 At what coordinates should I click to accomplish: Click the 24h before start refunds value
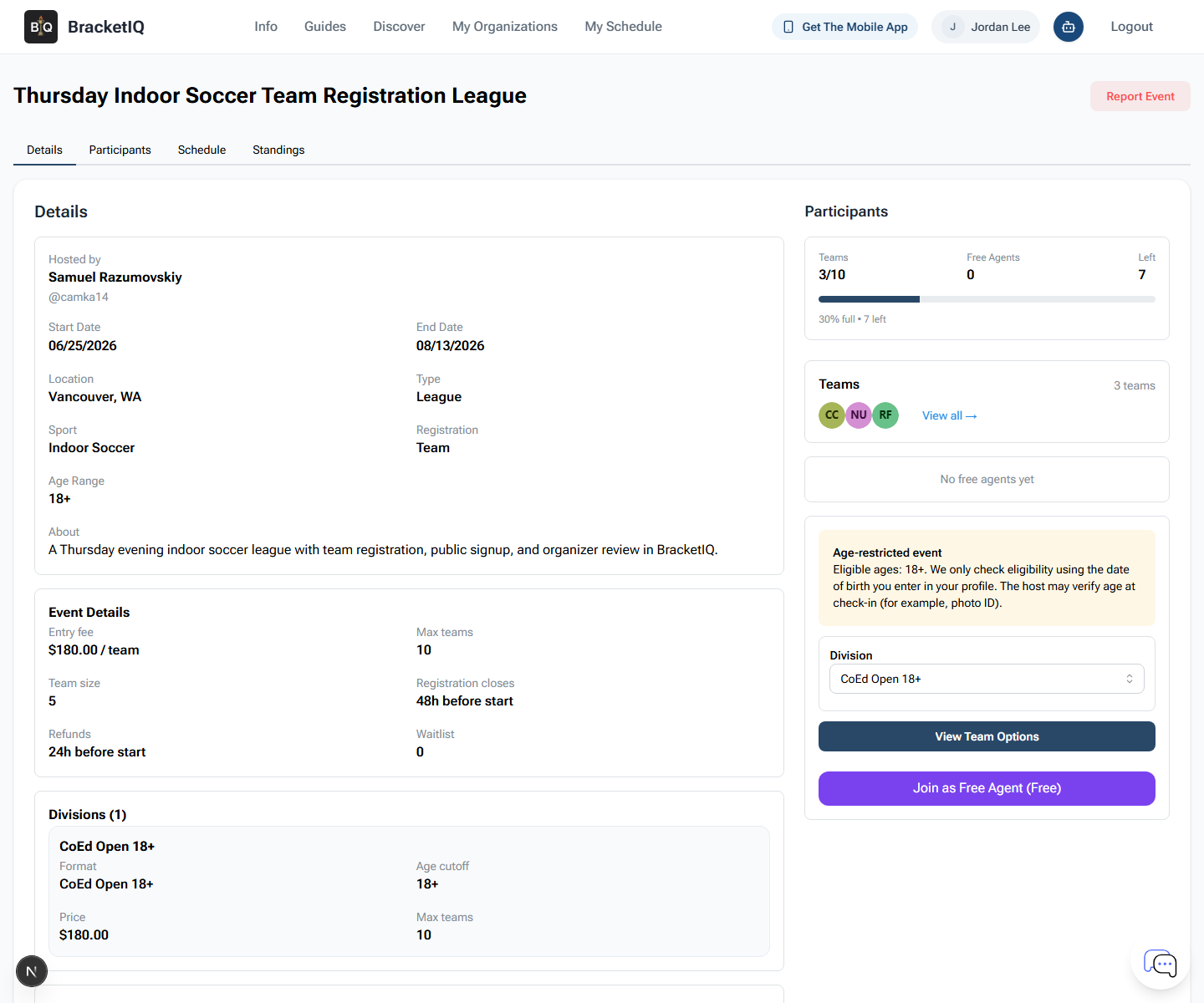coord(97,752)
